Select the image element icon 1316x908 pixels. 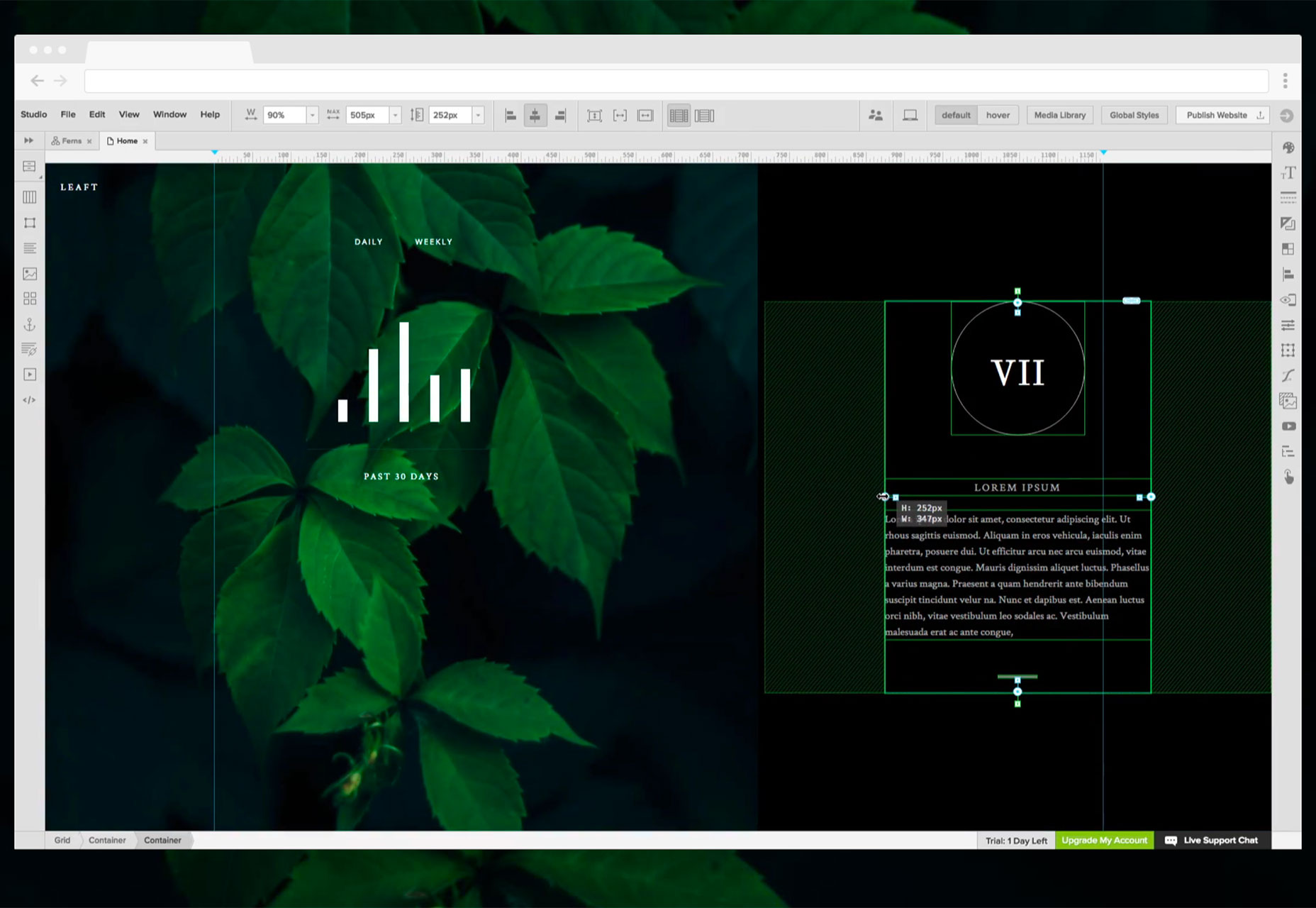coord(29,274)
